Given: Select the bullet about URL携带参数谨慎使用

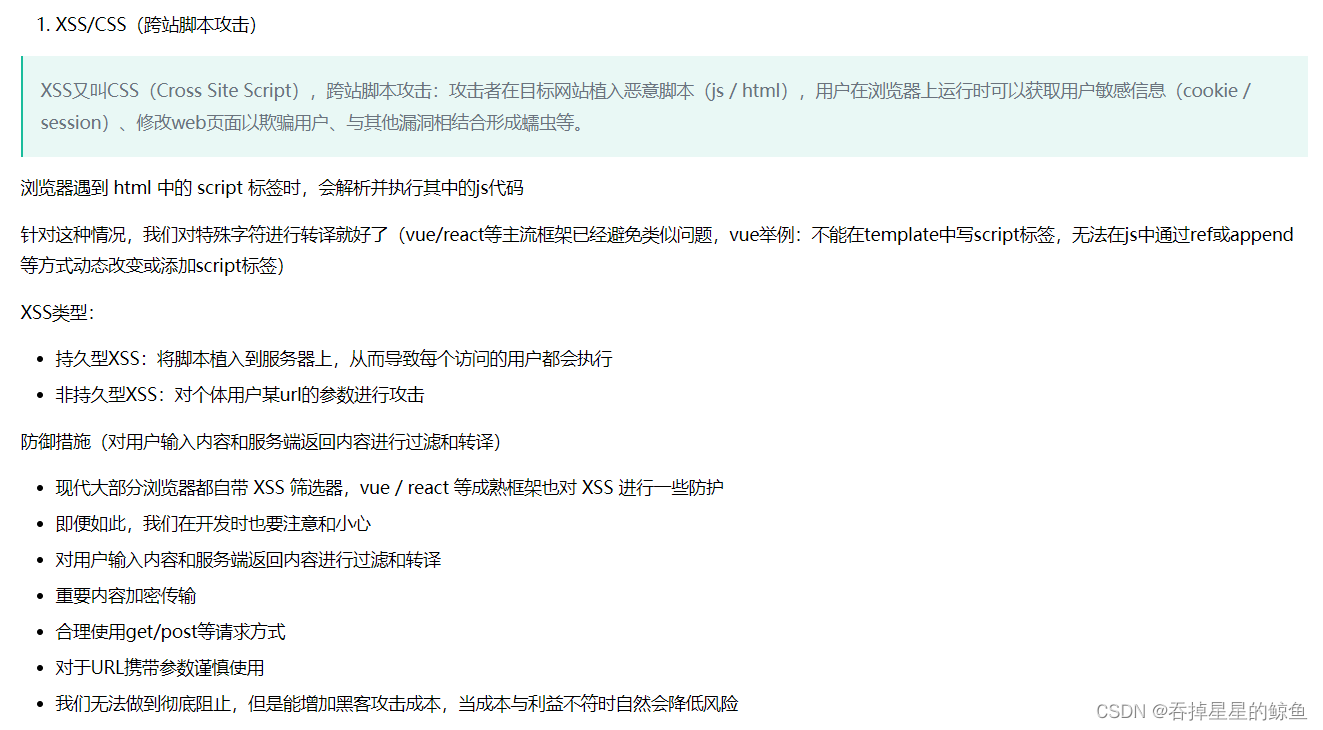Looking at the screenshot, I should point(161,667).
